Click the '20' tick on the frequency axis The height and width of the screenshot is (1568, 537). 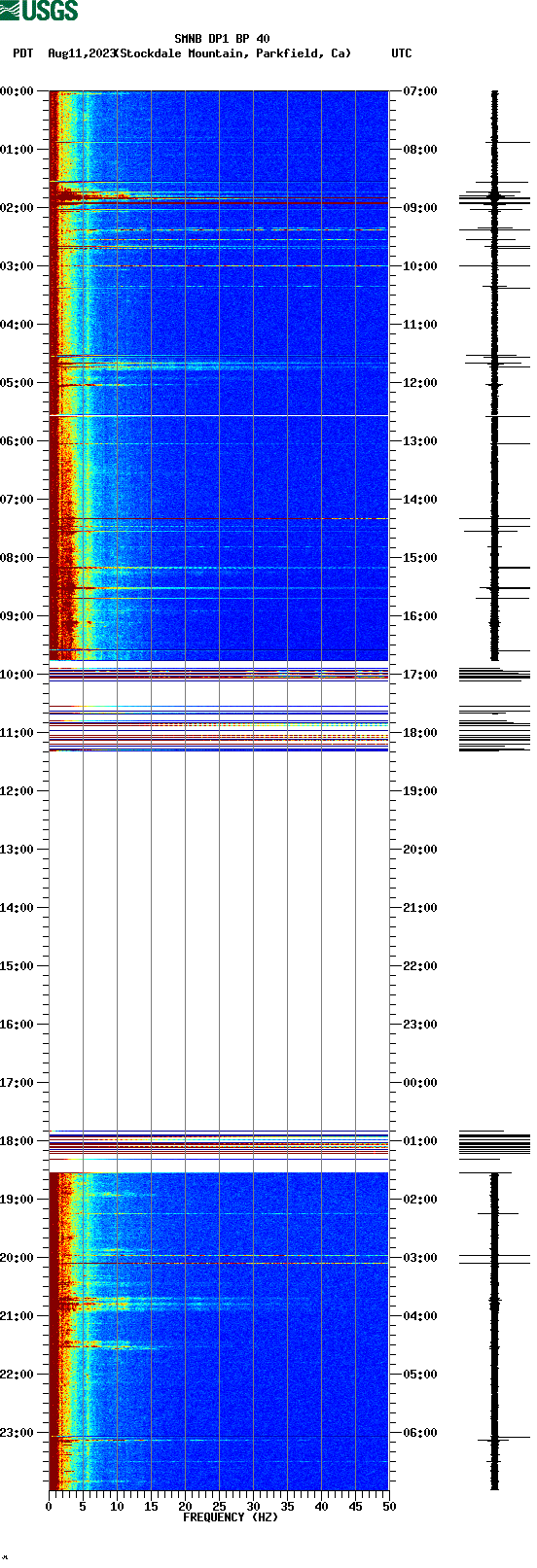tap(185, 1507)
